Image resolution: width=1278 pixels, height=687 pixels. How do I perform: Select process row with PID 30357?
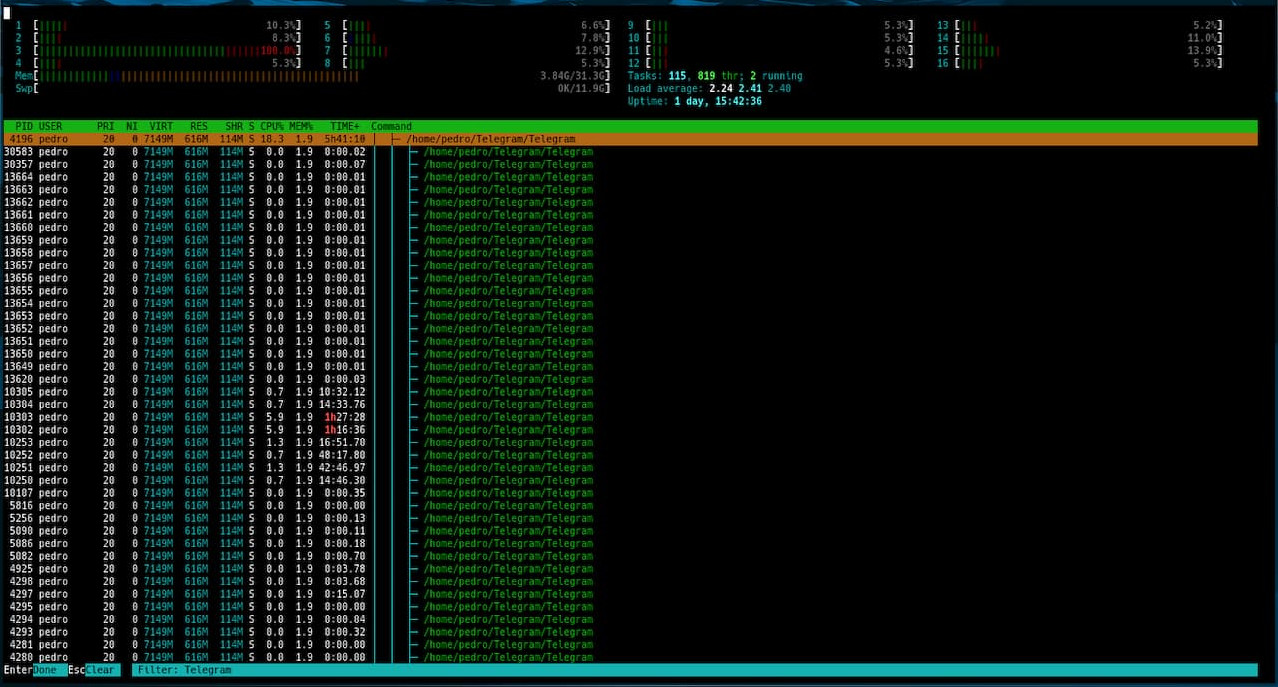[x=630, y=164]
